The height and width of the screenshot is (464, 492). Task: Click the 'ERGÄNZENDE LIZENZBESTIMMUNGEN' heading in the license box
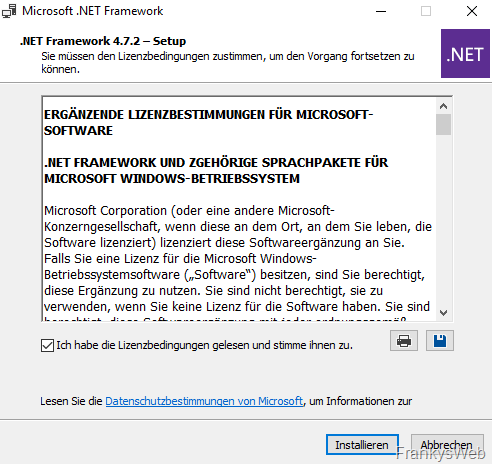point(208,122)
